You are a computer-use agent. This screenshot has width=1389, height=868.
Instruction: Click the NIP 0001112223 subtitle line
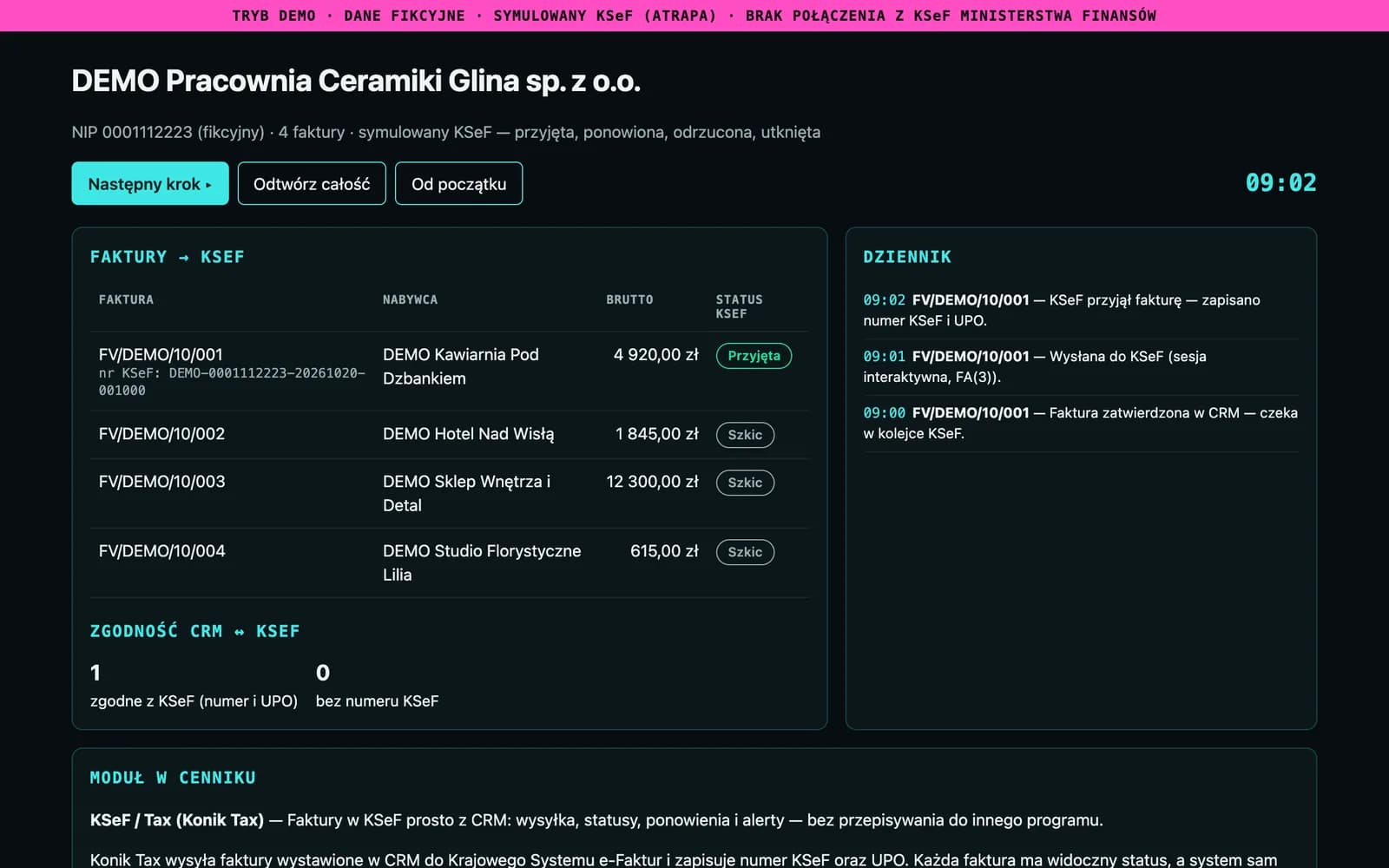[x=445, y=132]
